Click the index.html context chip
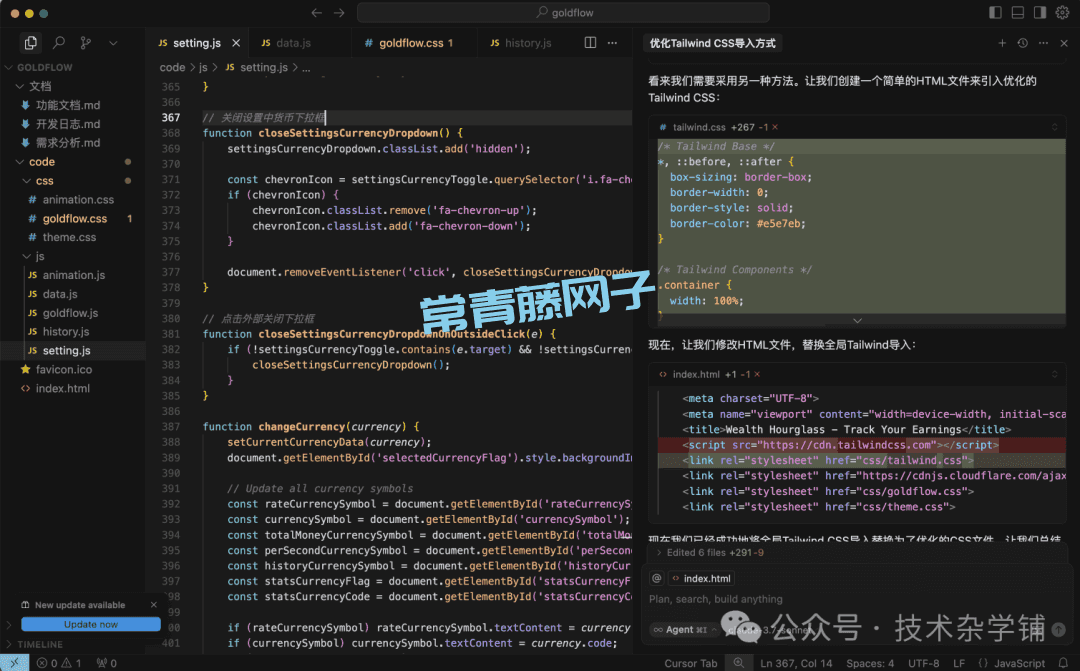 point(701,579)
